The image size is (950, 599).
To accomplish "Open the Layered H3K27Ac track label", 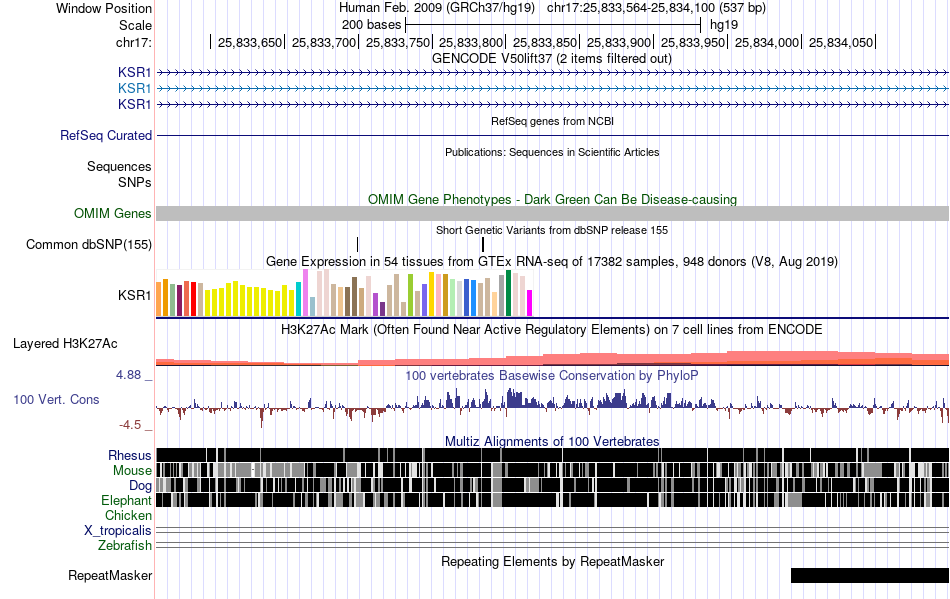I will click(x=65, y=343).
